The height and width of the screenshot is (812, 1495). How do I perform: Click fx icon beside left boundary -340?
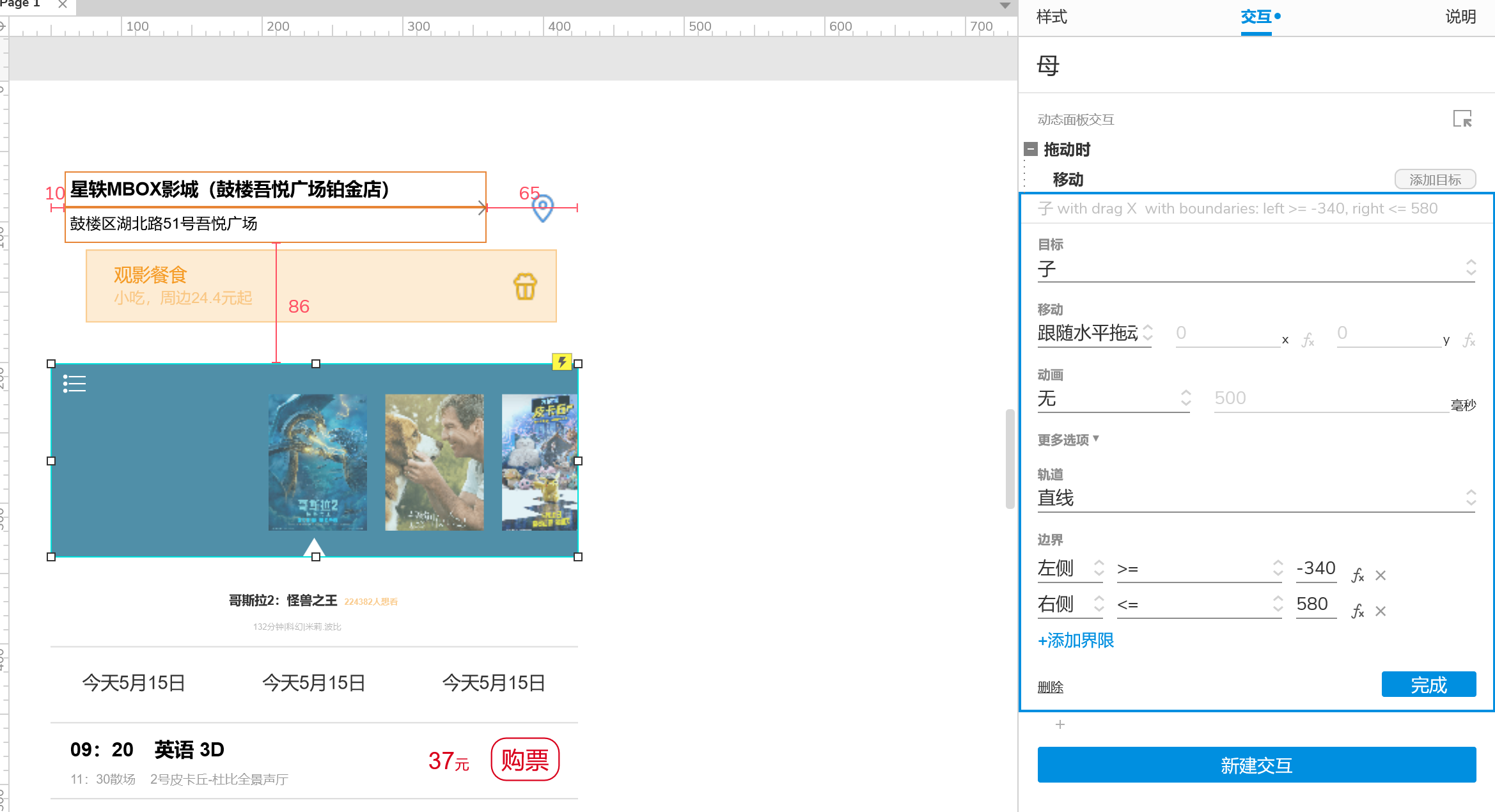pos(1358,575)
